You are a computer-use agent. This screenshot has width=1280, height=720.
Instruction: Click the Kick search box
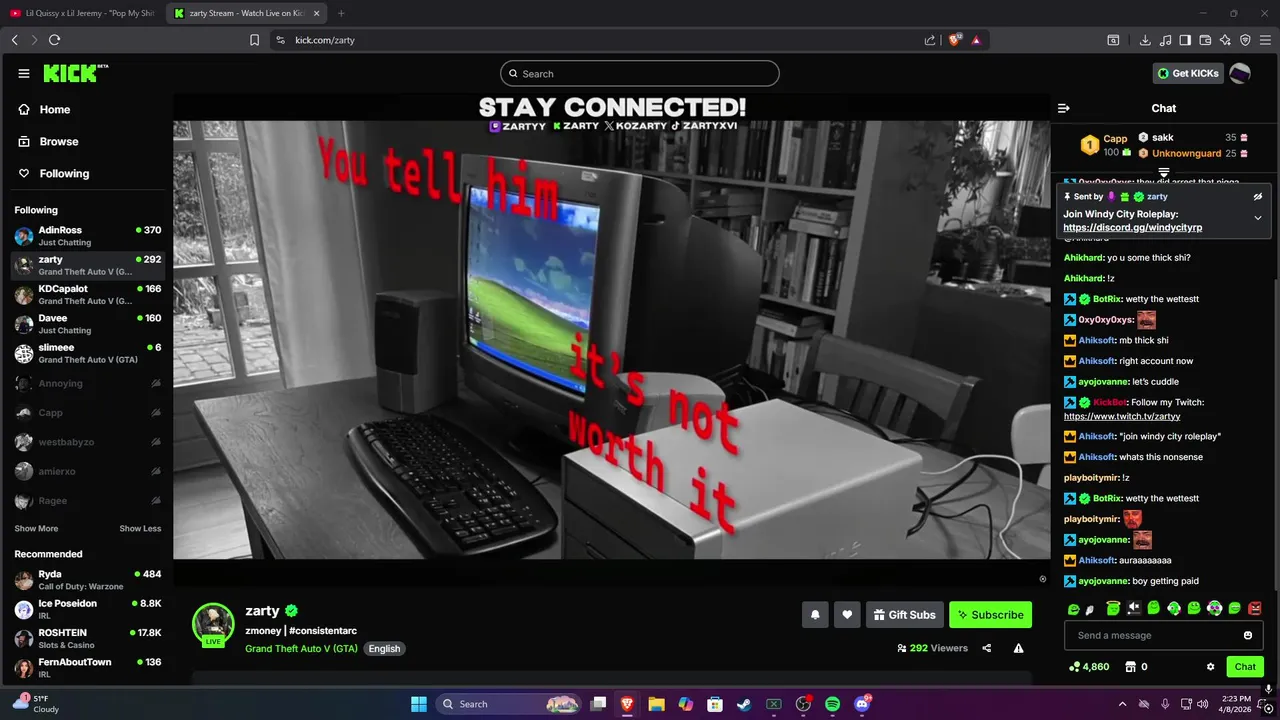pos(640,73)
